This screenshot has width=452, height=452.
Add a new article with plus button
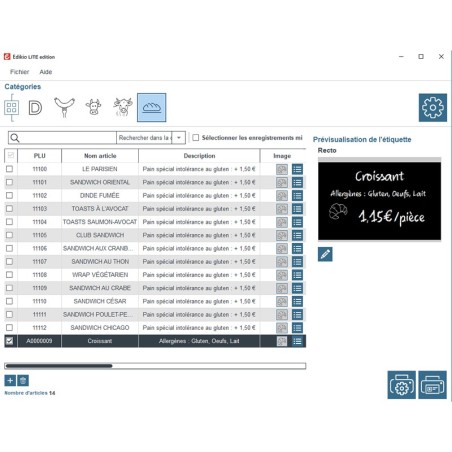point(10,380)
